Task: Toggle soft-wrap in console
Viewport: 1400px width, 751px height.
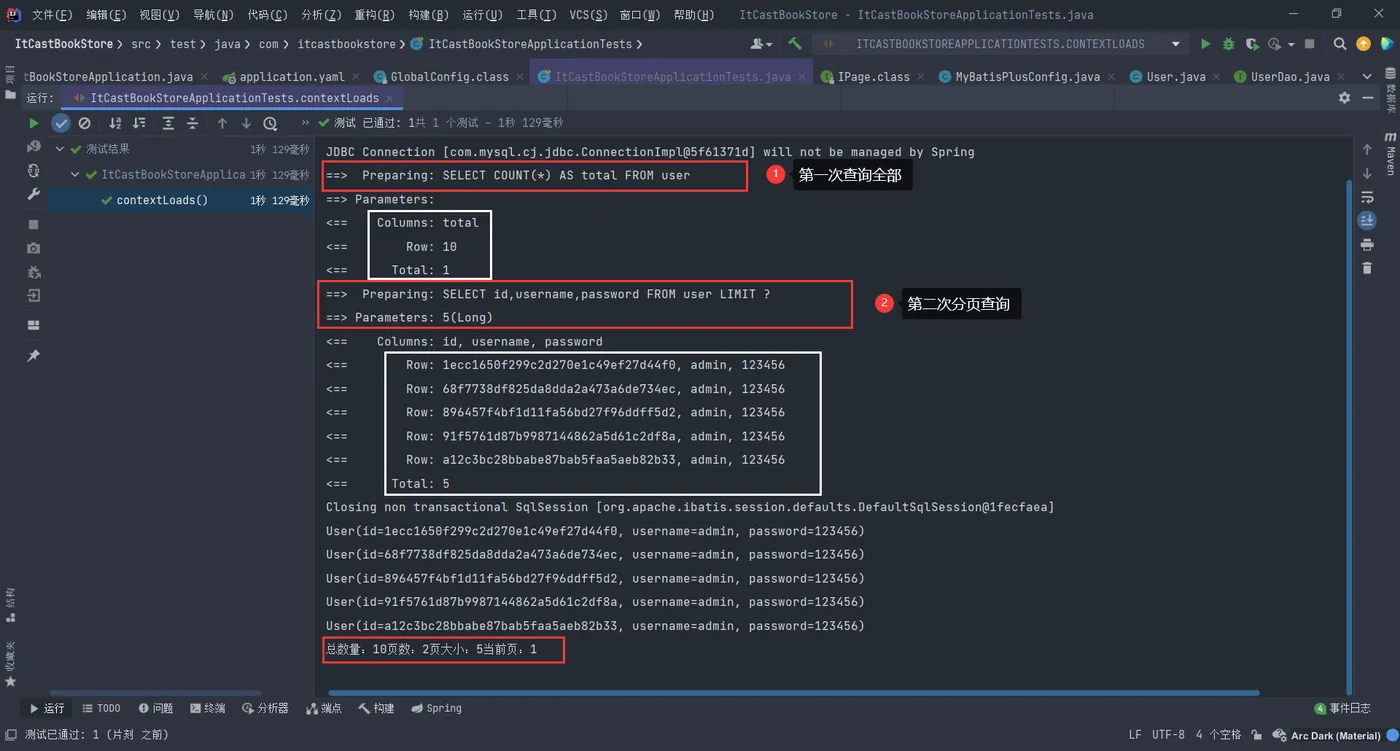Action: (x=1367, y=198)
